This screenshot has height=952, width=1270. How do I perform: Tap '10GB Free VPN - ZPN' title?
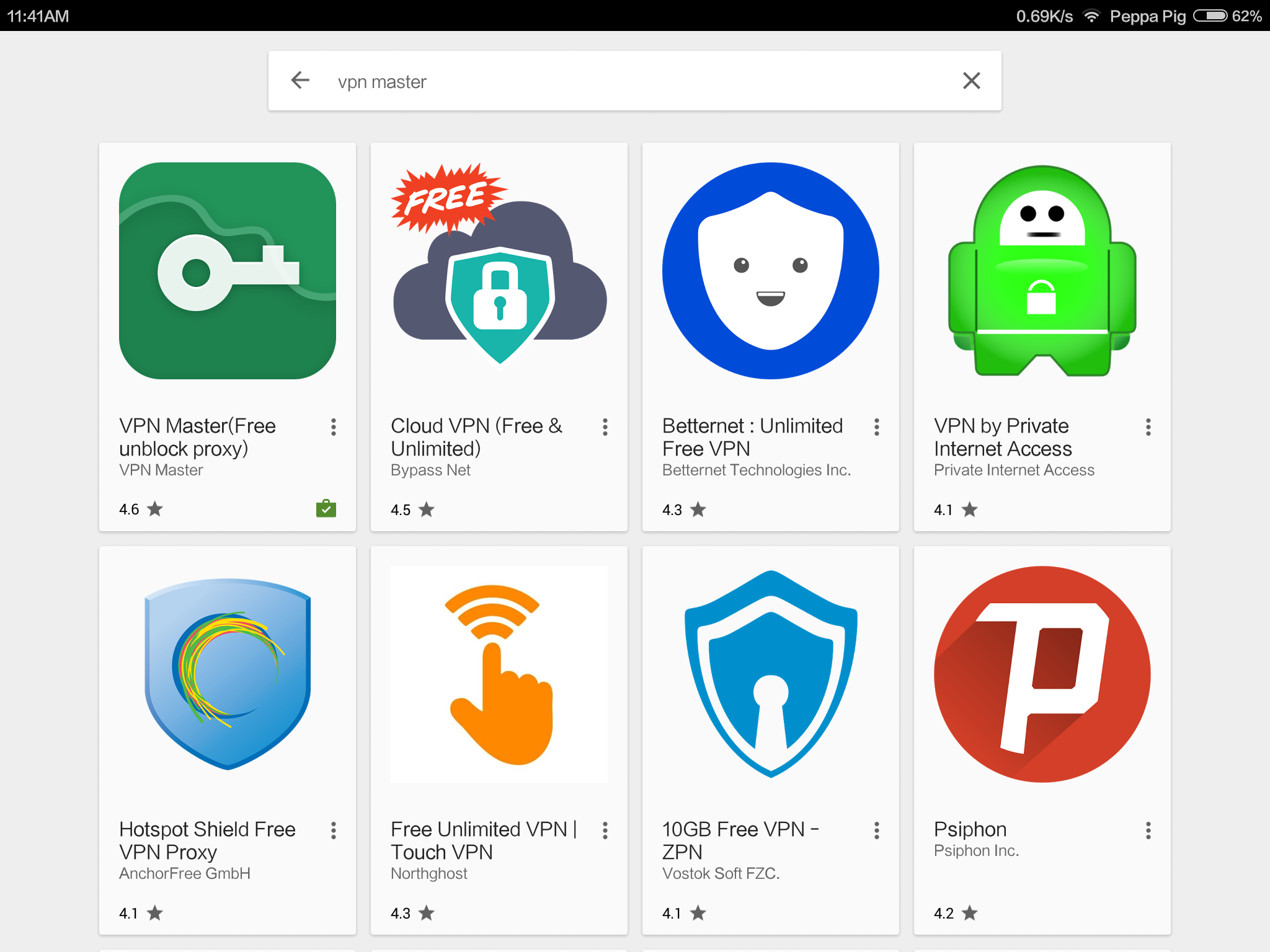coord(740,840)
